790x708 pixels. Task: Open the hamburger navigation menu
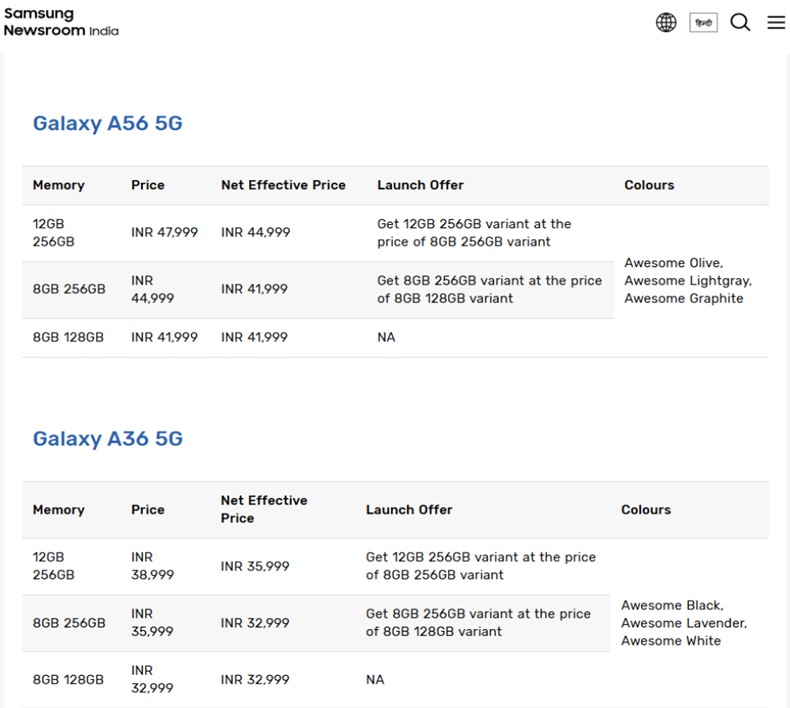pyautogui.click(x=776, y=22)
